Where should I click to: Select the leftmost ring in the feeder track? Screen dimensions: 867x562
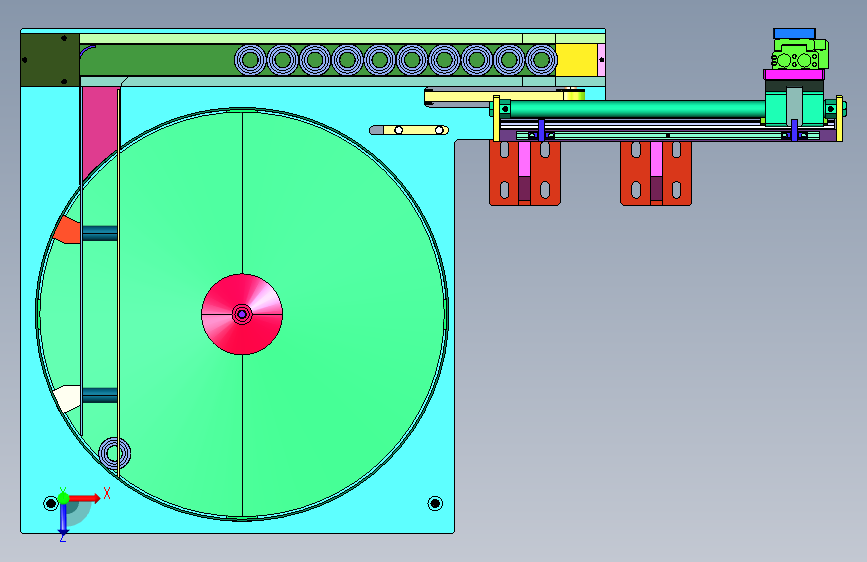[x=250, y=60]
